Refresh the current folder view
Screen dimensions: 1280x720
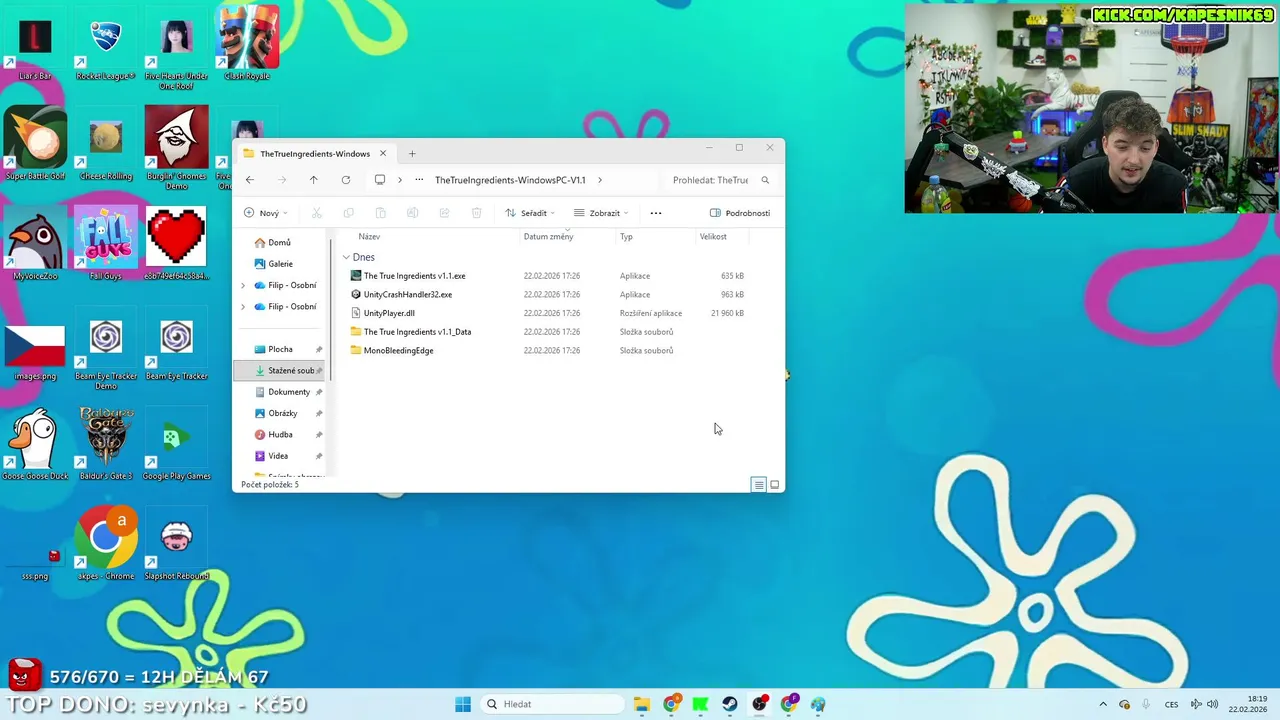pos(346,180)
